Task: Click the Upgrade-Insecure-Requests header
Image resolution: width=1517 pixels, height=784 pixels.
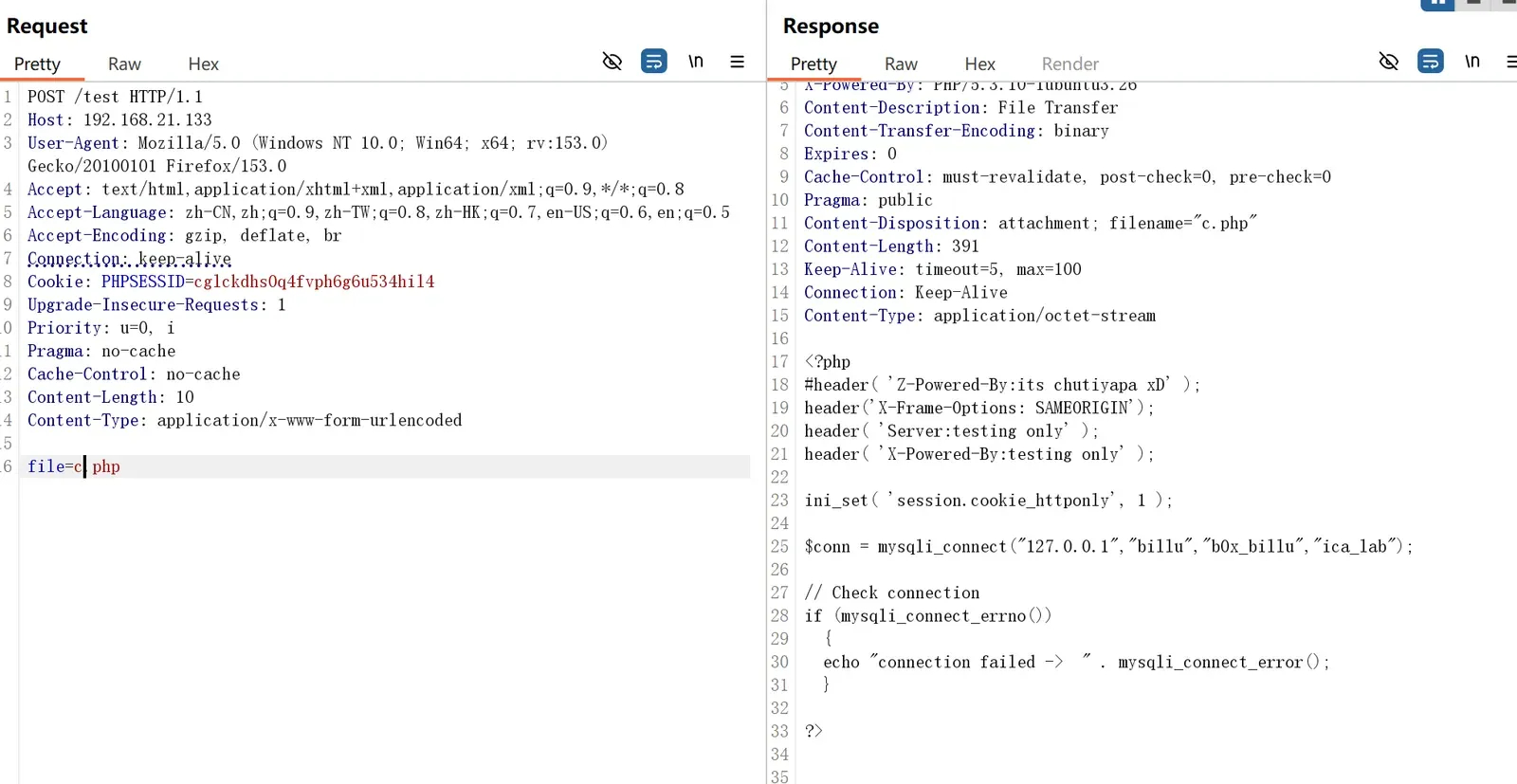Action: [156, 304]
